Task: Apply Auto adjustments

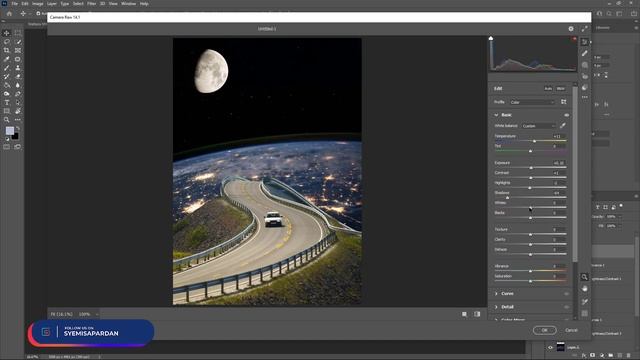Action: tap(548, 89)
